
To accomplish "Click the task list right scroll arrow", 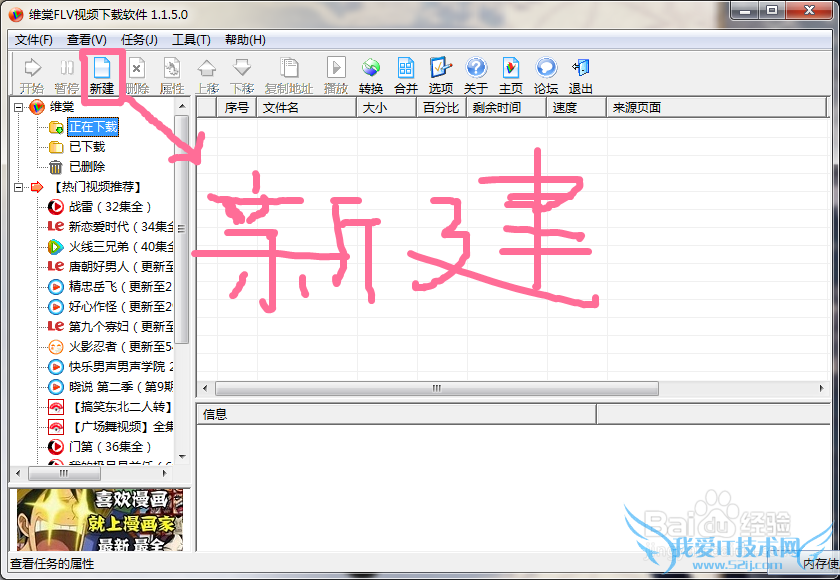I will point(822,388).
